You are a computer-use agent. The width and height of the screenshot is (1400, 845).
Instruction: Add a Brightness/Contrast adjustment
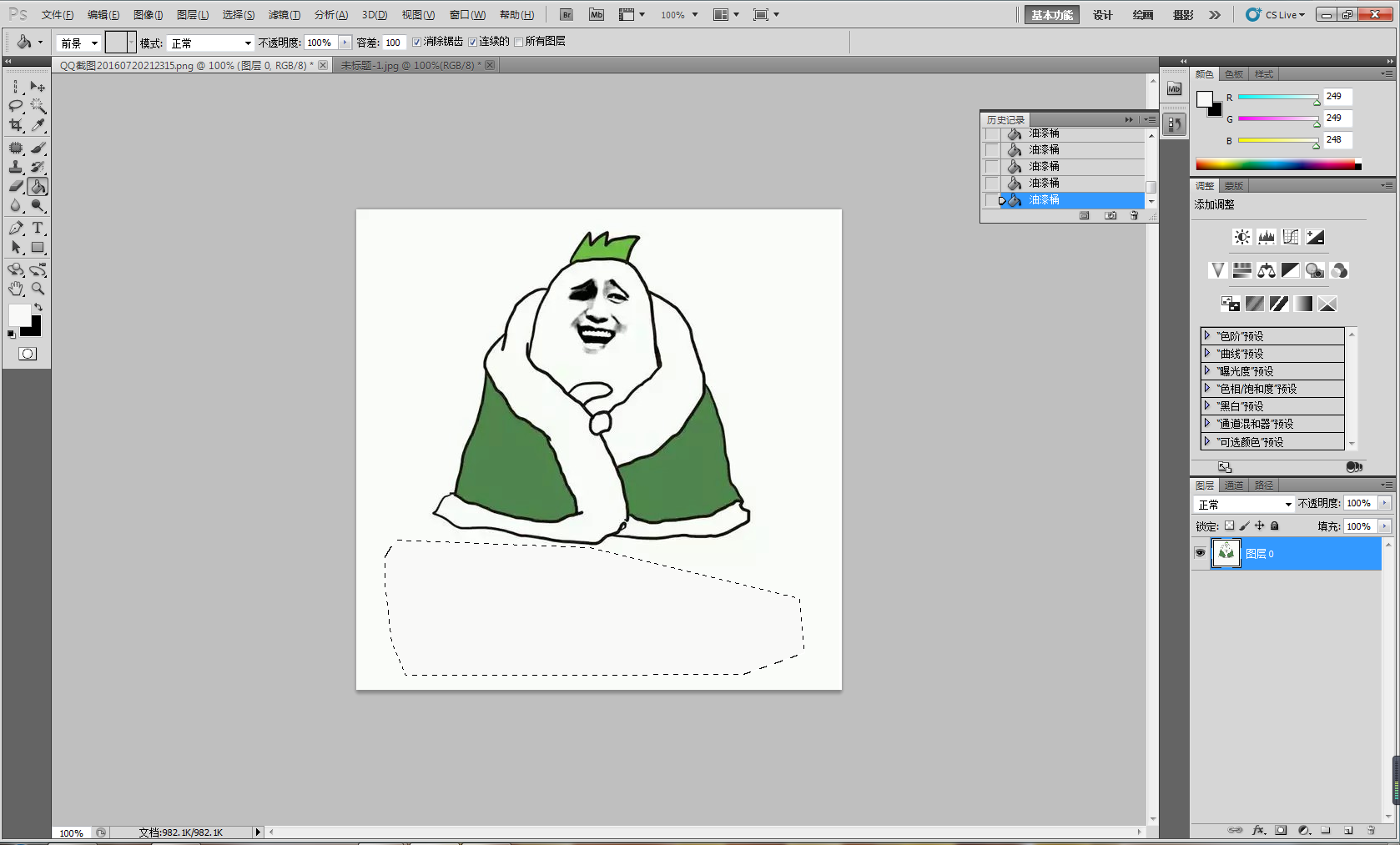[1242, 237]
